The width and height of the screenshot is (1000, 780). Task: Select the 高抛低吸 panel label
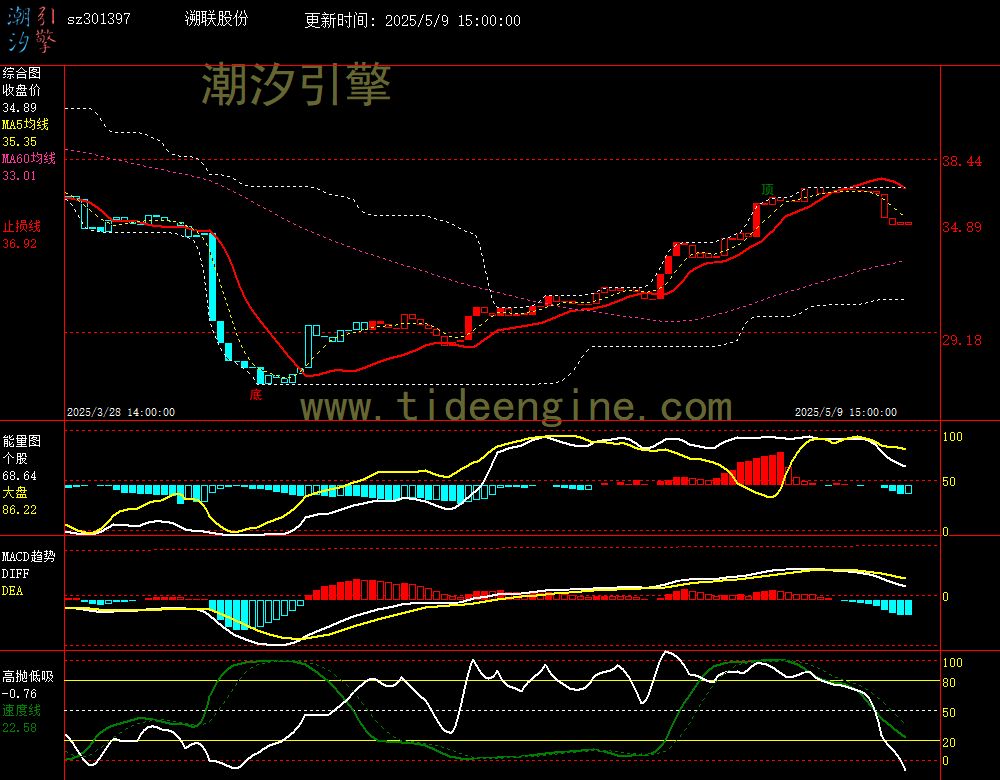(x=29, y=676)
